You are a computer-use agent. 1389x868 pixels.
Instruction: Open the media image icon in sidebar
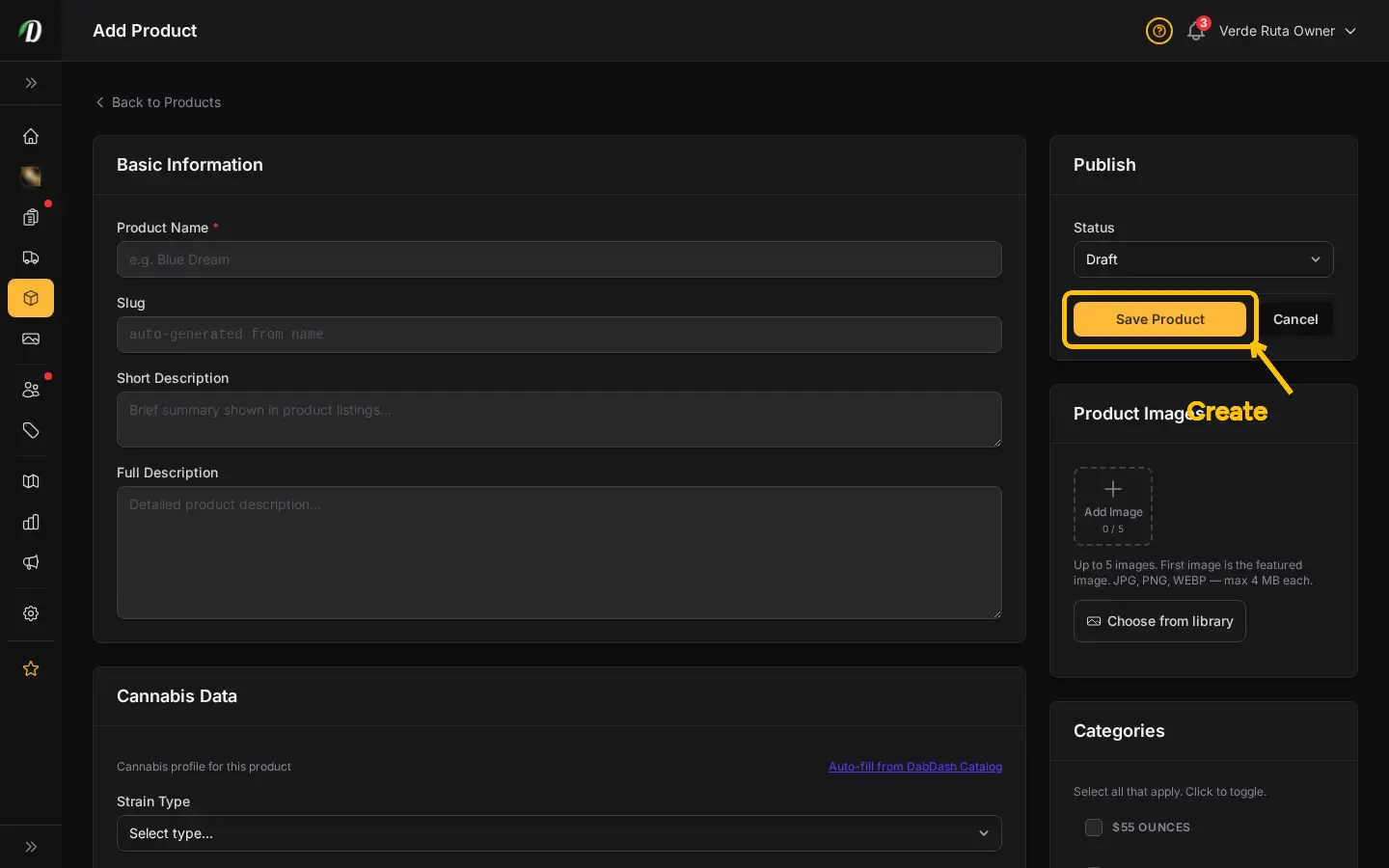click(31, 339)
